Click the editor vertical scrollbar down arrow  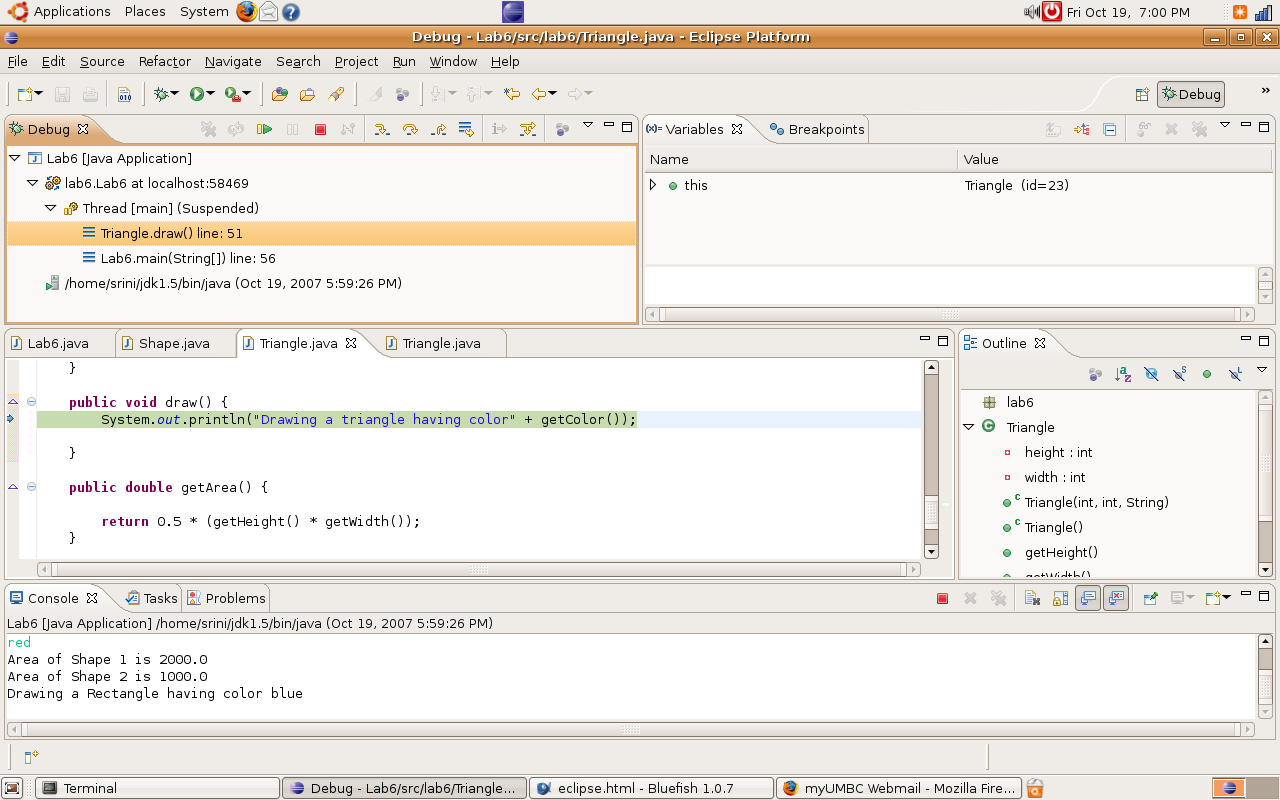pos(931,551)
